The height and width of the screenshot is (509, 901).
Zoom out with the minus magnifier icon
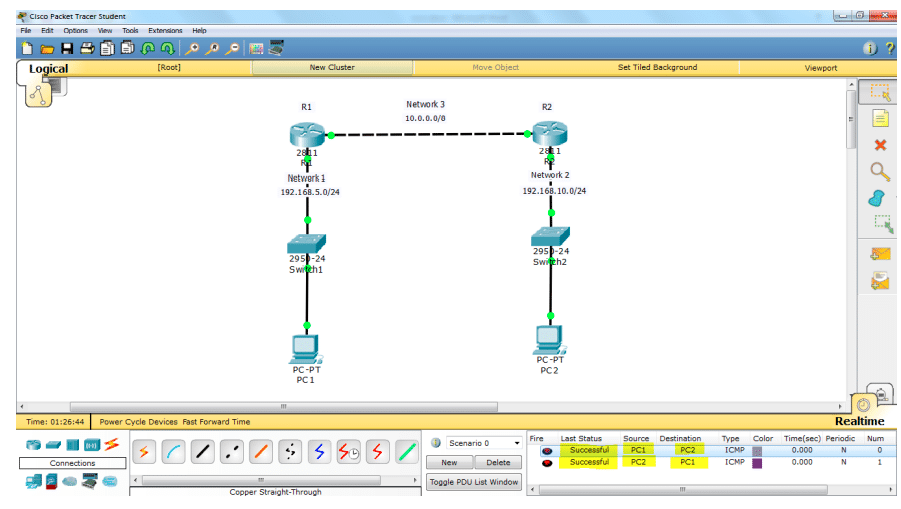coord(232,48)
